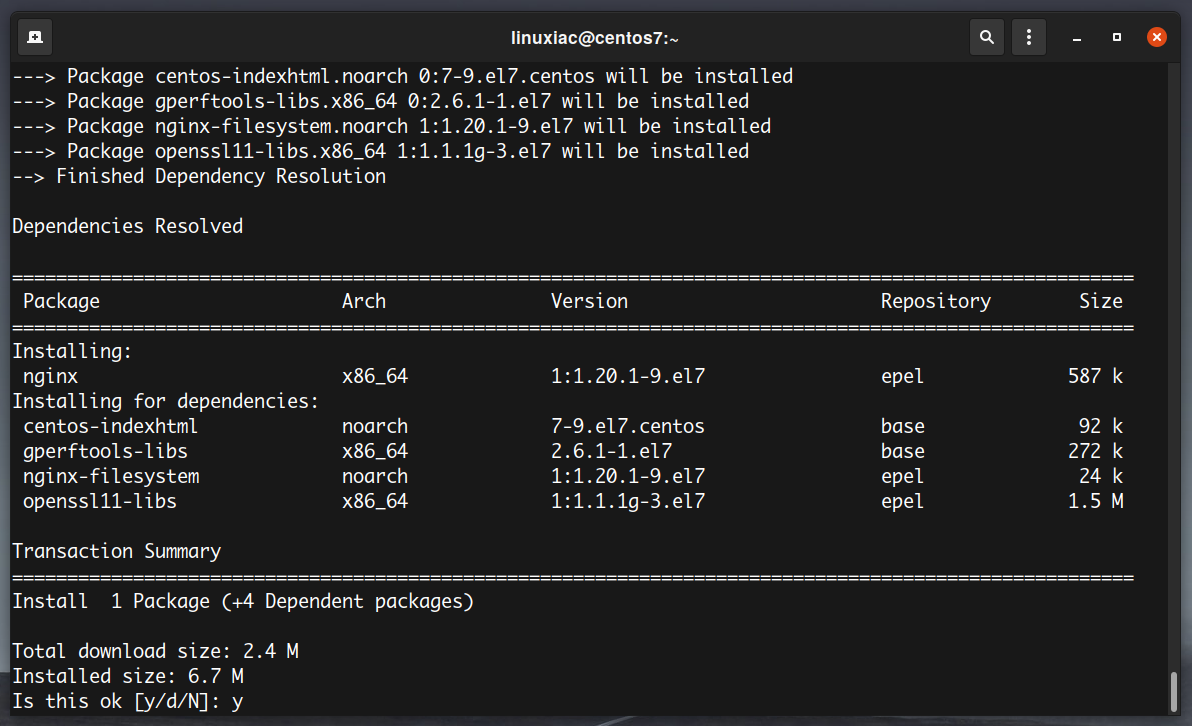Click the new tab plus icon
Image resolution: width=1192 pixels, height=726 pixels.
(34, 36)
